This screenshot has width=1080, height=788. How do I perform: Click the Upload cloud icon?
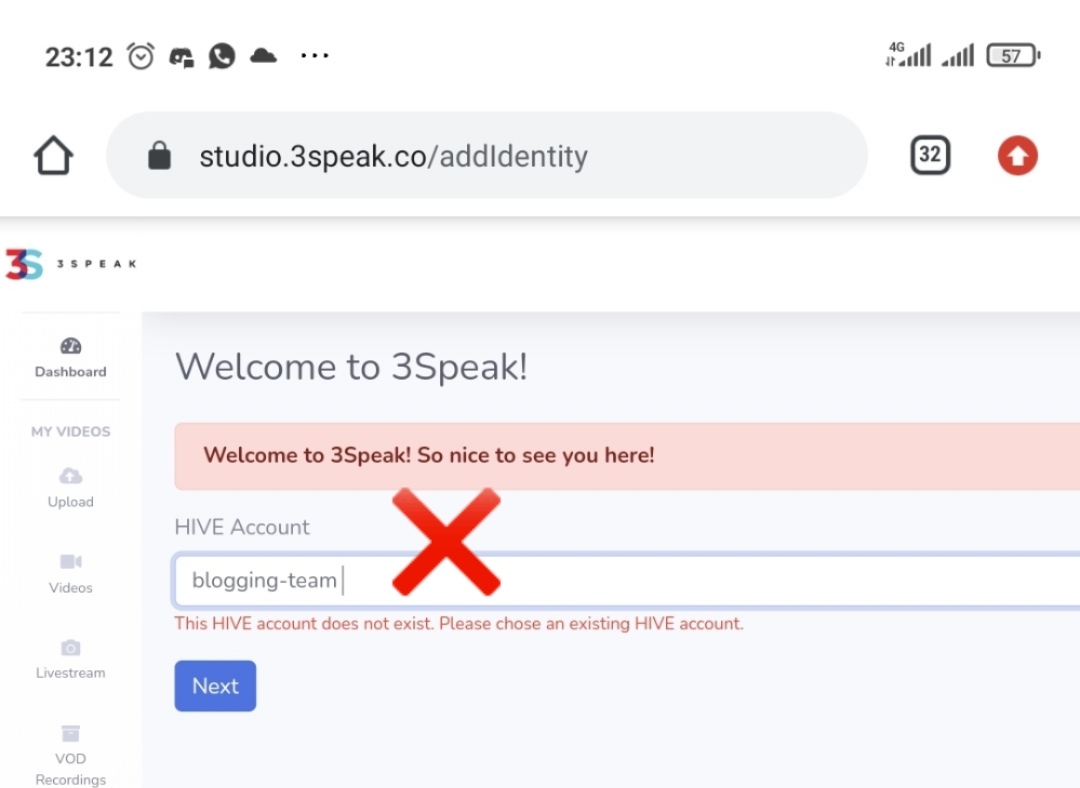click(x=70, y=476)
